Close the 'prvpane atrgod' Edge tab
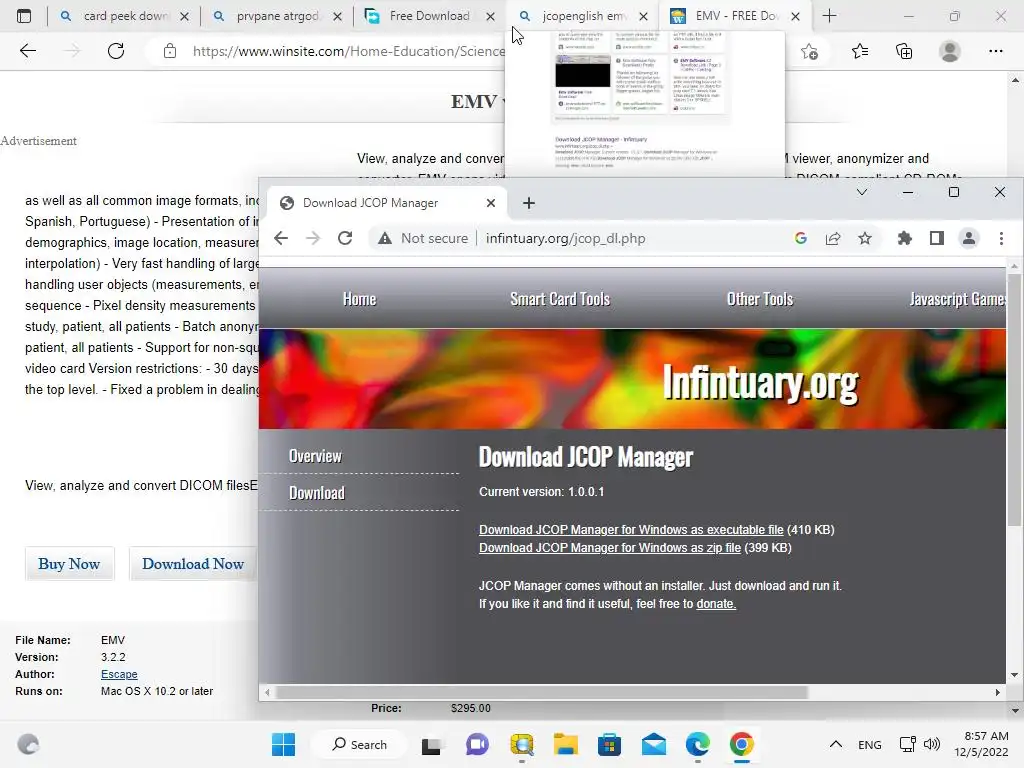The image size is (1024, 768). (x=338, y=16)
